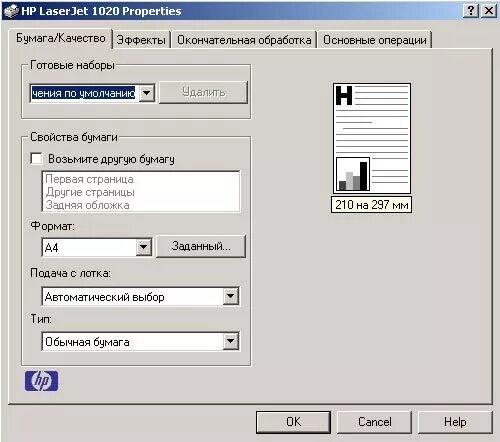
Task: Click the Автоматический выбор field text
Action: (105, 297)
